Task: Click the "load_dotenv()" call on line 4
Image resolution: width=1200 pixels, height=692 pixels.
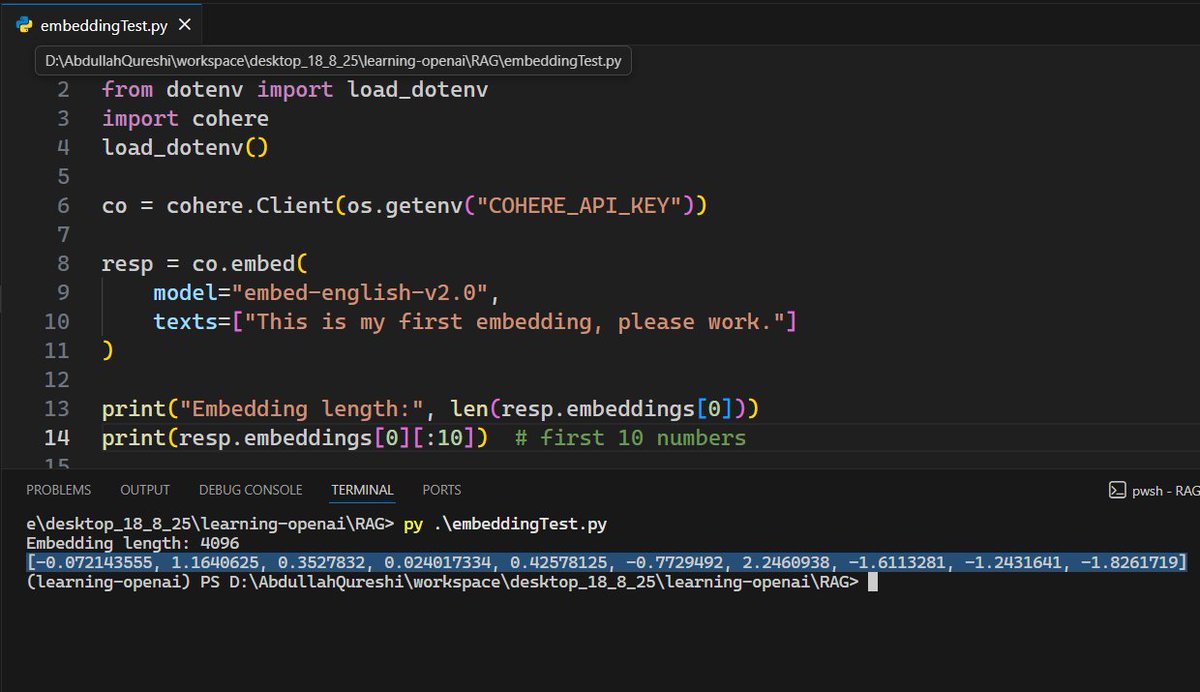Action: [186, 148]
